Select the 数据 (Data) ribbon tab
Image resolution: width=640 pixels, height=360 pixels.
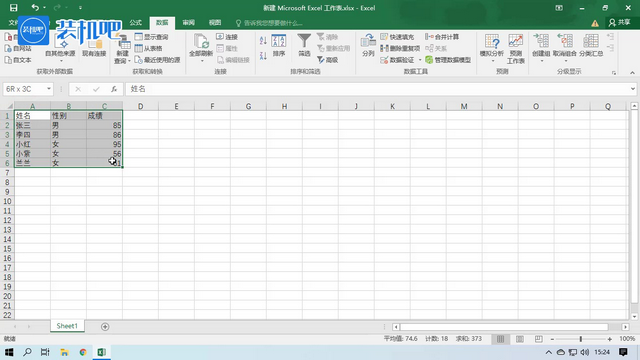click(162, 22)
